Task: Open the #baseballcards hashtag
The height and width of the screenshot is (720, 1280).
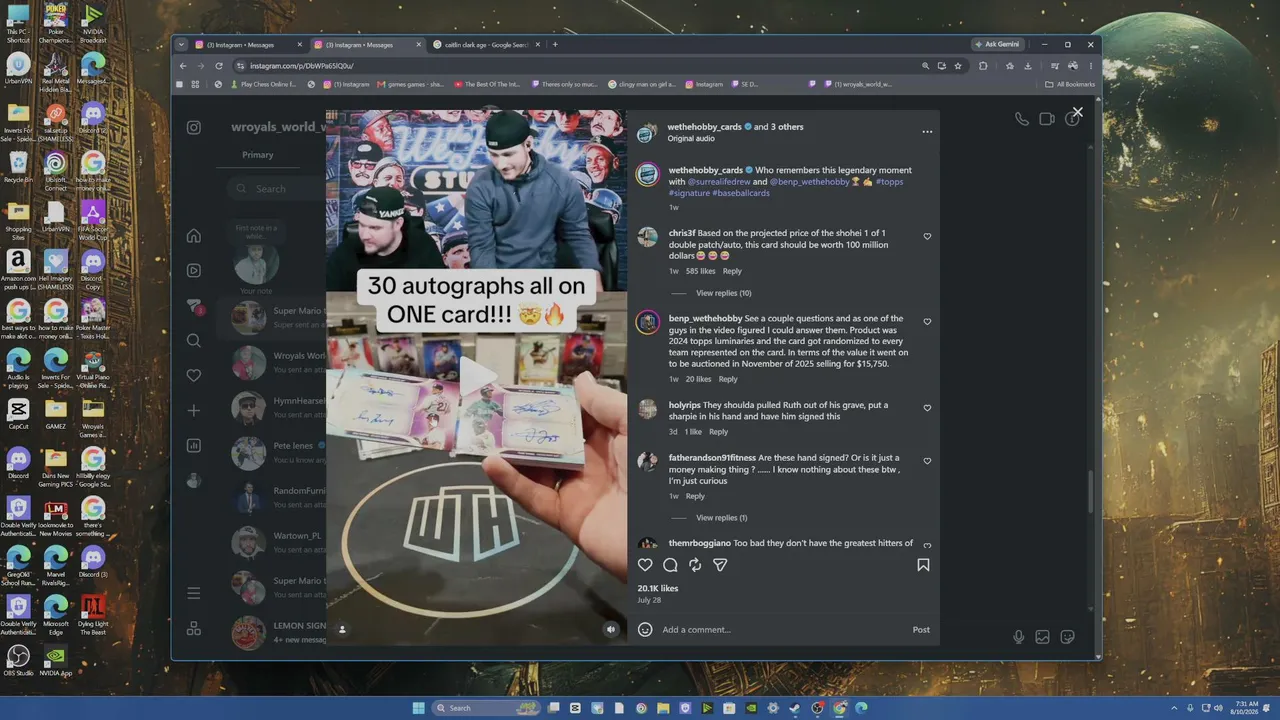Action: [741, 193]
